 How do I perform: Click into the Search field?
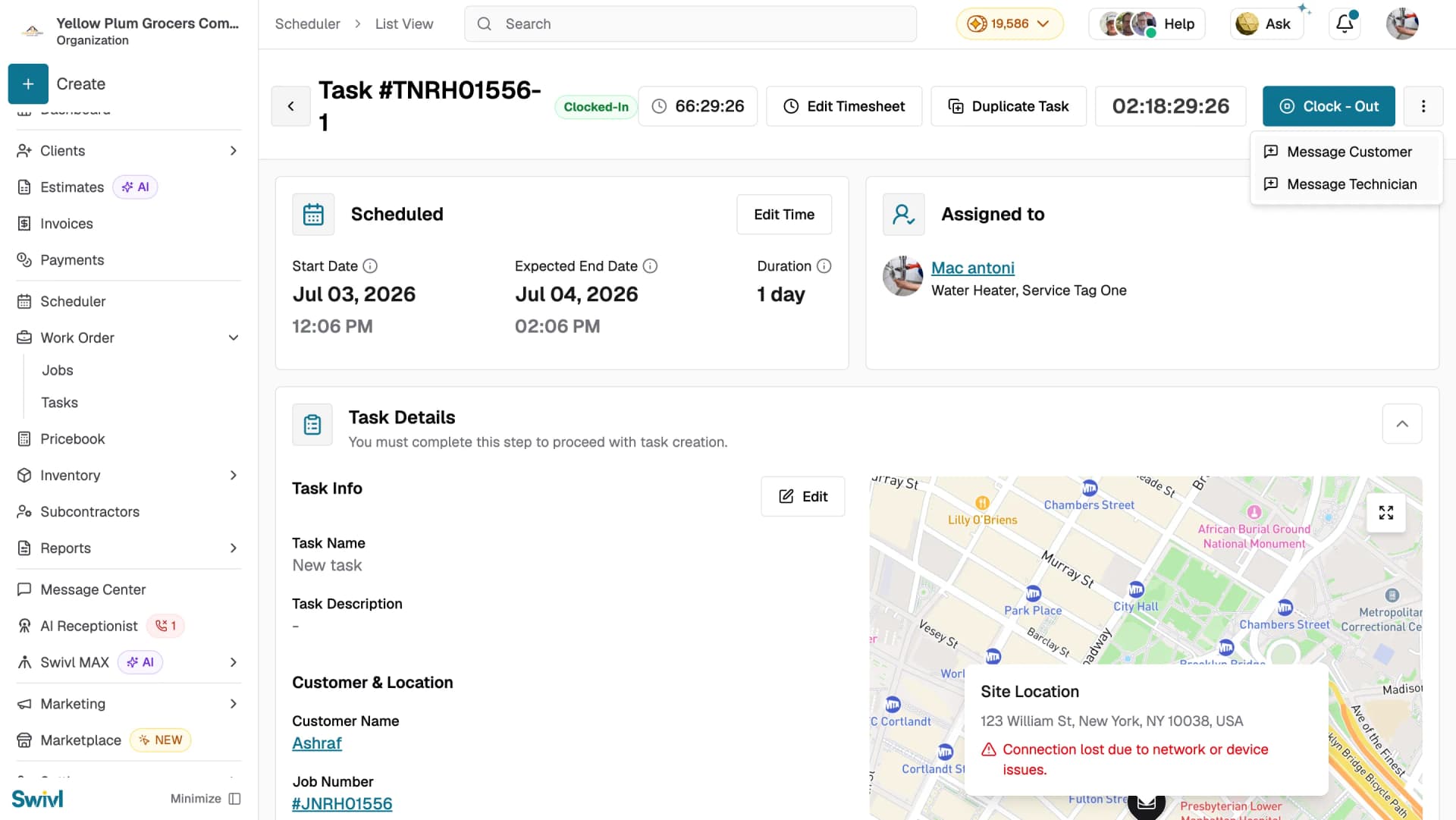click(690, 24)
